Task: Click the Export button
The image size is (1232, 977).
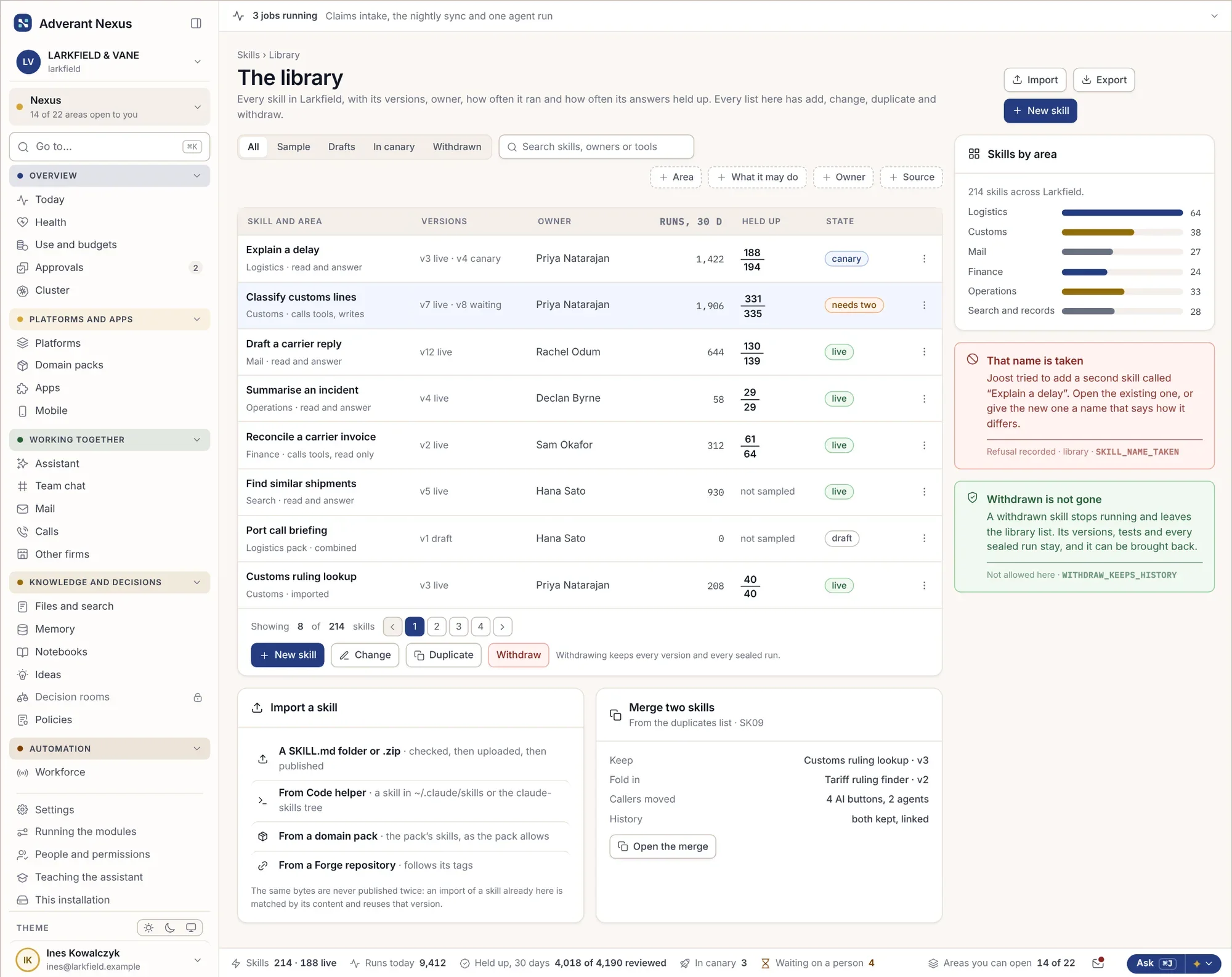Action: (1104, 80)
